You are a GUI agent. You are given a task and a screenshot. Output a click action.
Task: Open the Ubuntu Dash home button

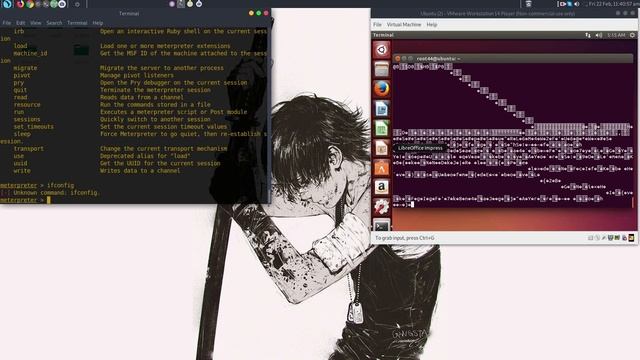point(381,50)
